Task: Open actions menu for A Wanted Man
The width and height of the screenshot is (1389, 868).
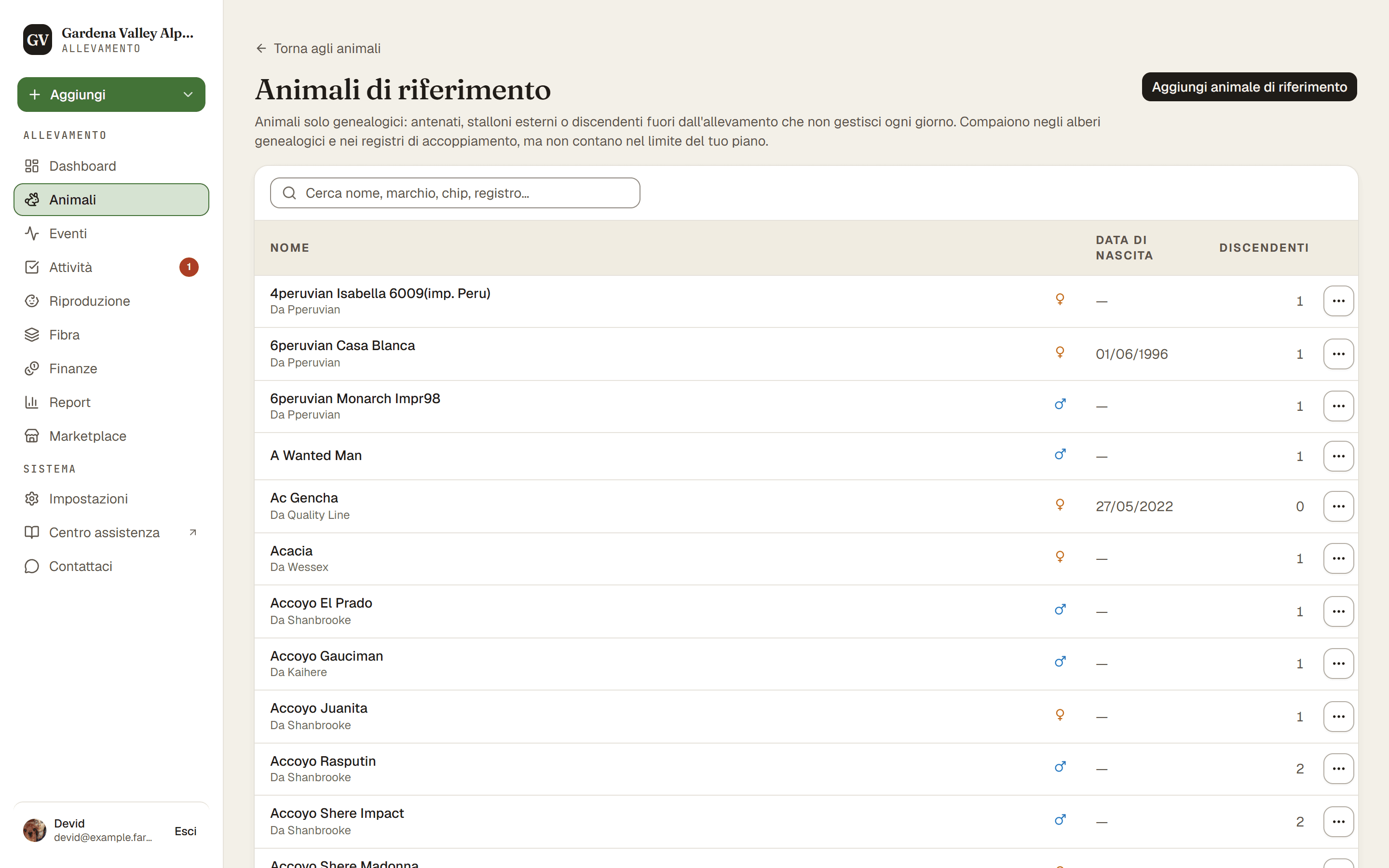Action: pyautogui.click(x=1338, y=456)
